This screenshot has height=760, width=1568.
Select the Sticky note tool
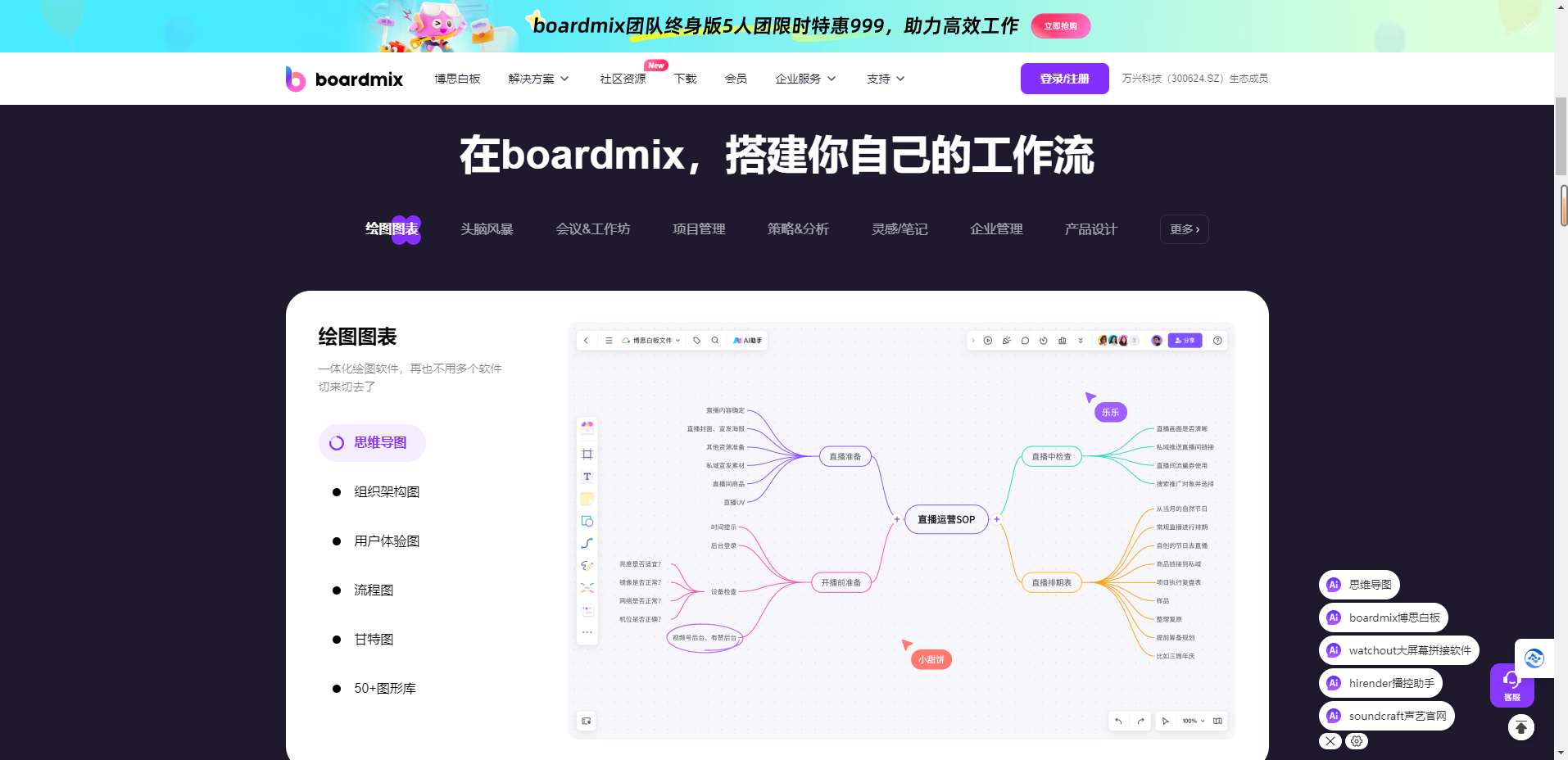pos(587,498)
